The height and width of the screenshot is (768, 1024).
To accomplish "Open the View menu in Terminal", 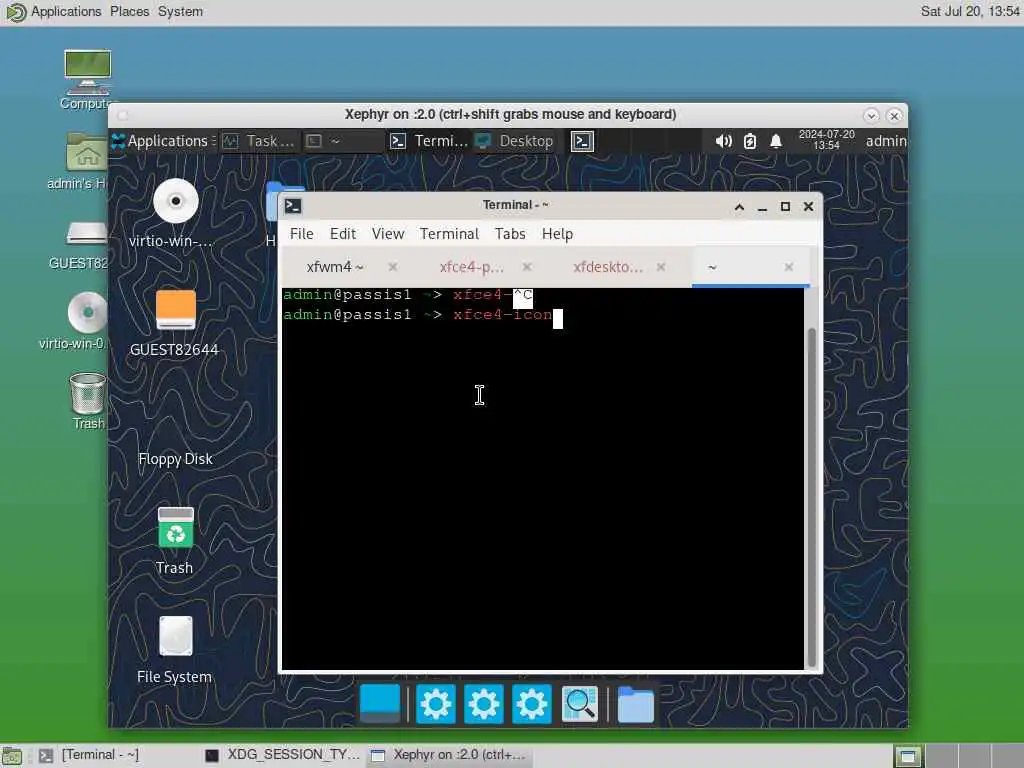I will 388,234.
